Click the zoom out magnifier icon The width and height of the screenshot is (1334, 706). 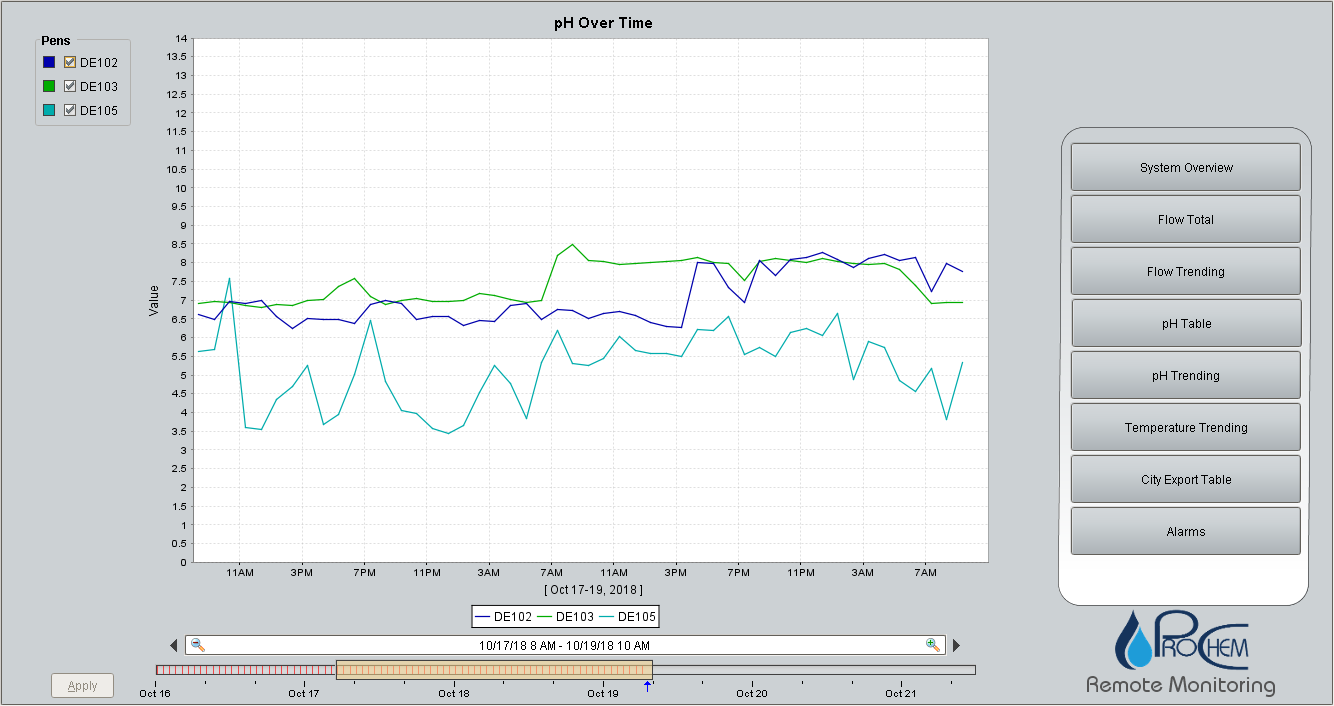(x=198, y=645)
